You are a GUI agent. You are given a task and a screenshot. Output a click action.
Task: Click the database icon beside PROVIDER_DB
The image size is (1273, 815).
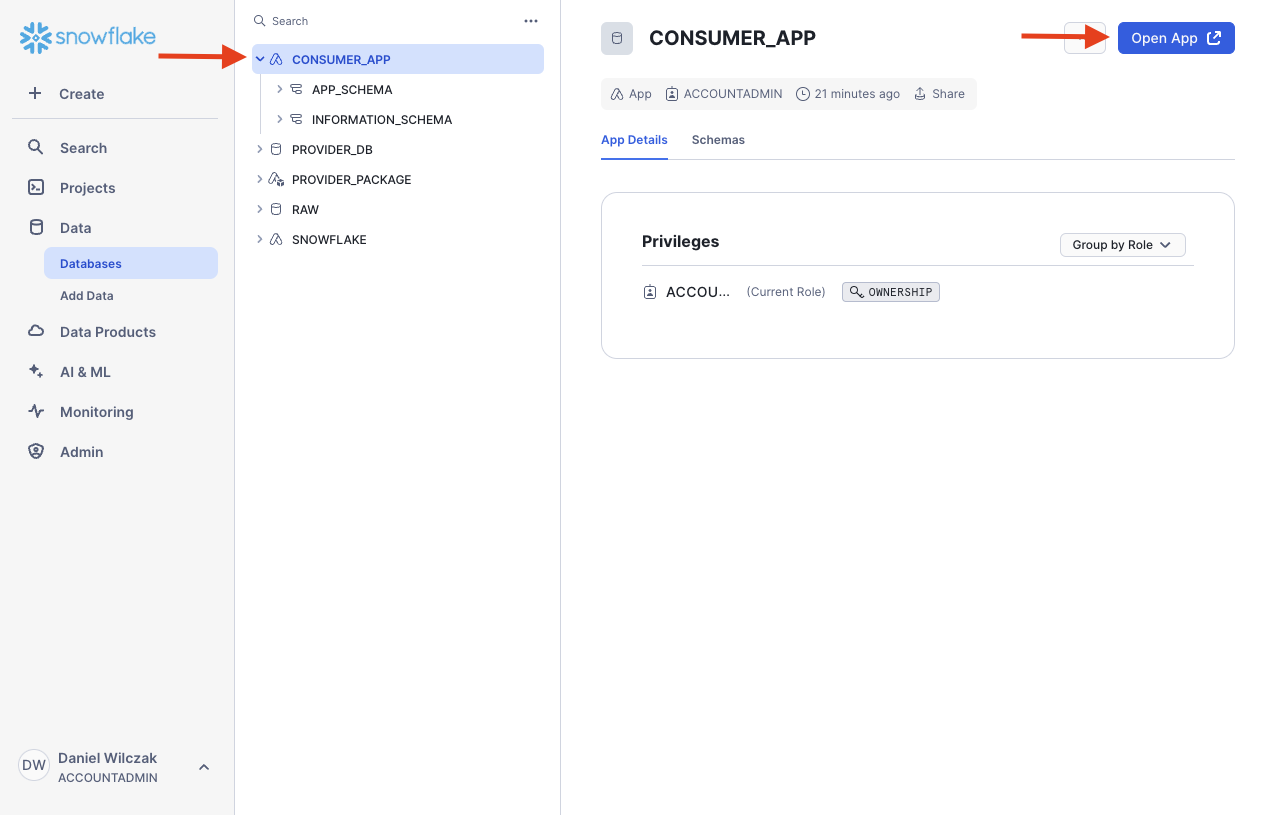(x=276, y=149)
